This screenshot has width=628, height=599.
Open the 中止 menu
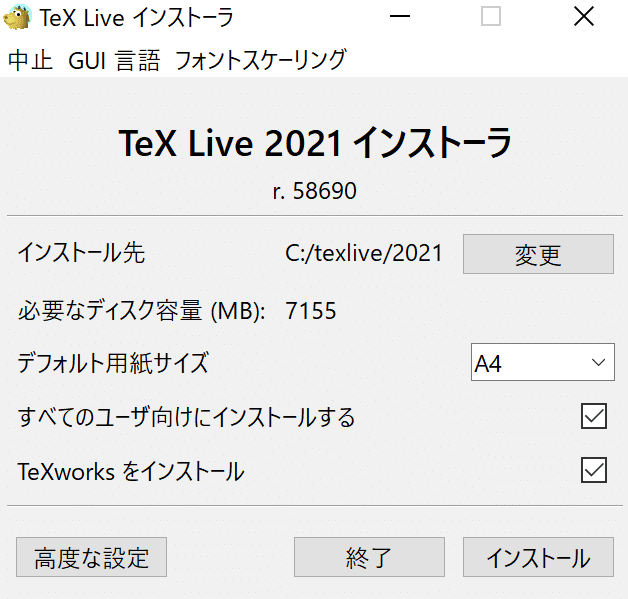30,61
